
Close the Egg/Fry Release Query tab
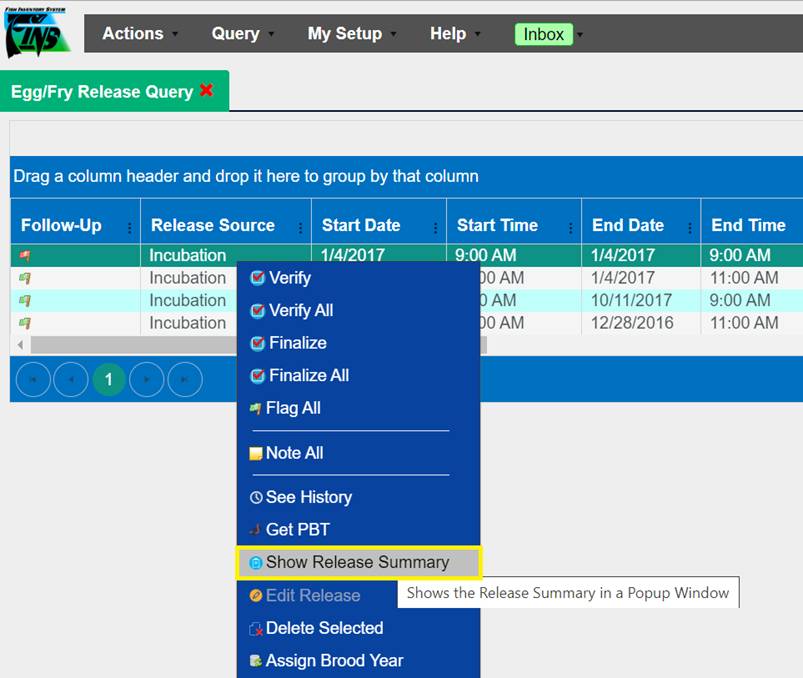coord(206,90)
